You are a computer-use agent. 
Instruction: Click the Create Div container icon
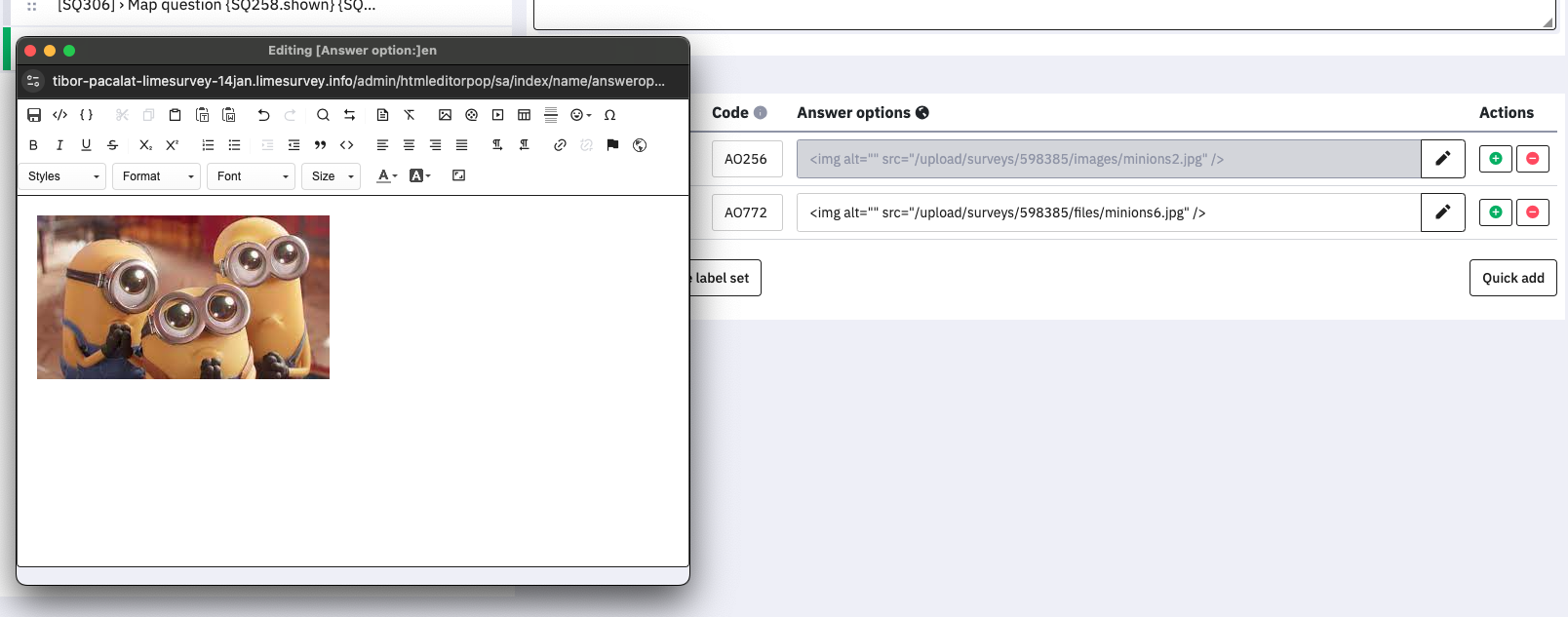point(346,145)
